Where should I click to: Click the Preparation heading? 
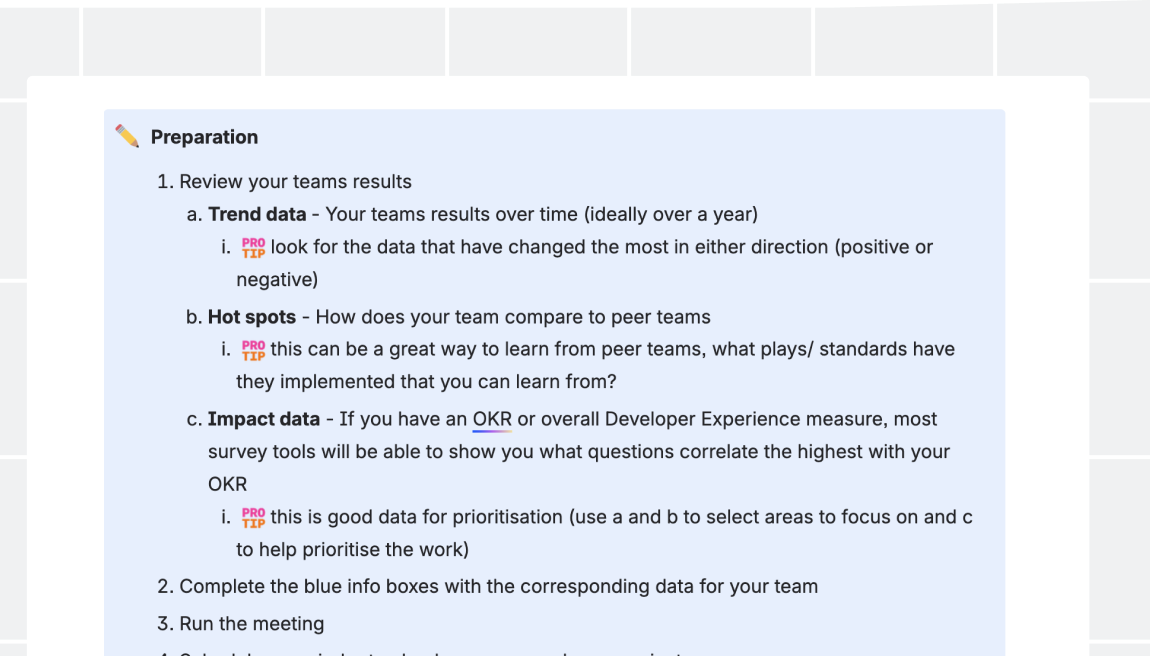point(204,137)
